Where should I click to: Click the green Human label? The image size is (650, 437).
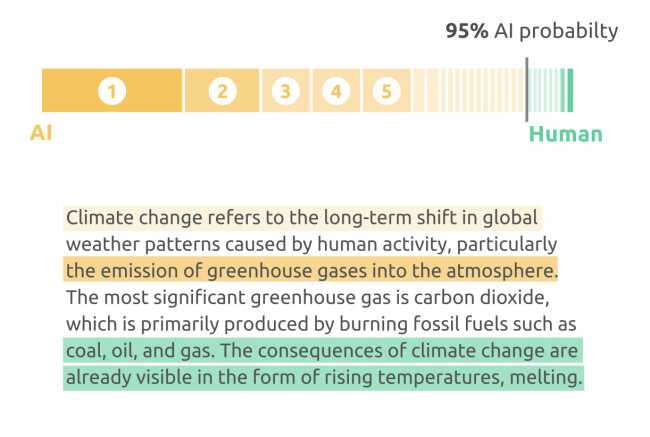click(565, 134)
